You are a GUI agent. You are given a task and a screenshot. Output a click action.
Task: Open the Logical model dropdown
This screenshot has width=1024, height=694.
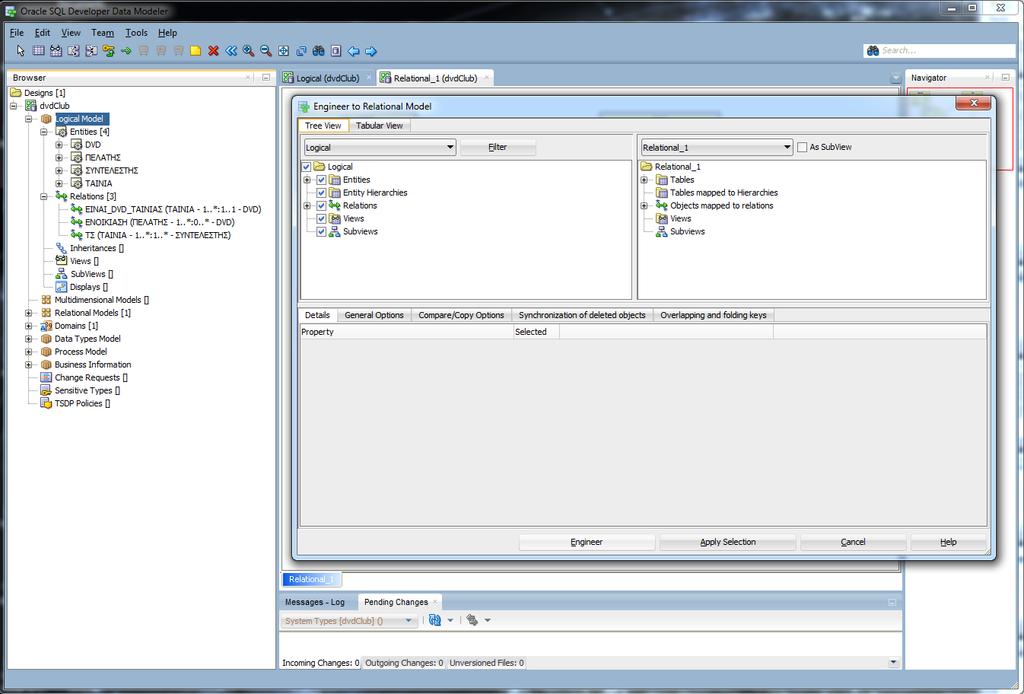click(379, 148)
